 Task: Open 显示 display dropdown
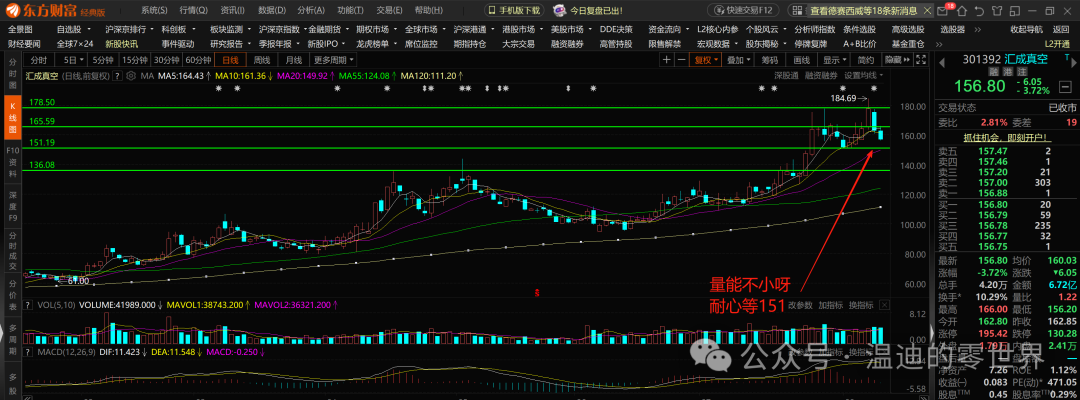835,60
